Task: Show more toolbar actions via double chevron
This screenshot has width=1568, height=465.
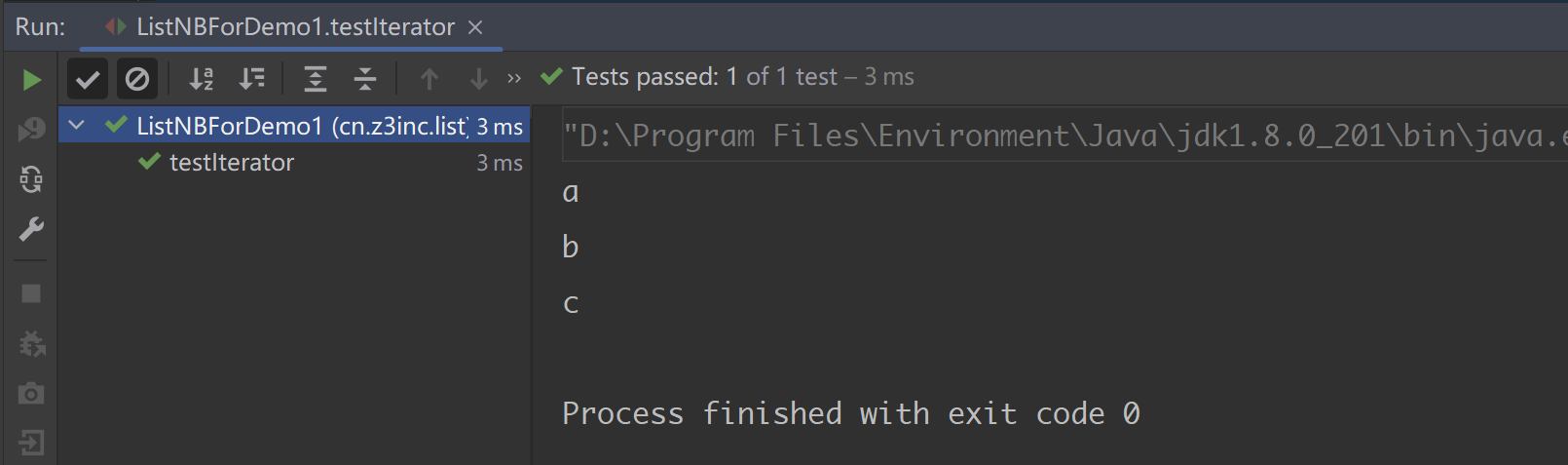Action: [x=514, y=79]
